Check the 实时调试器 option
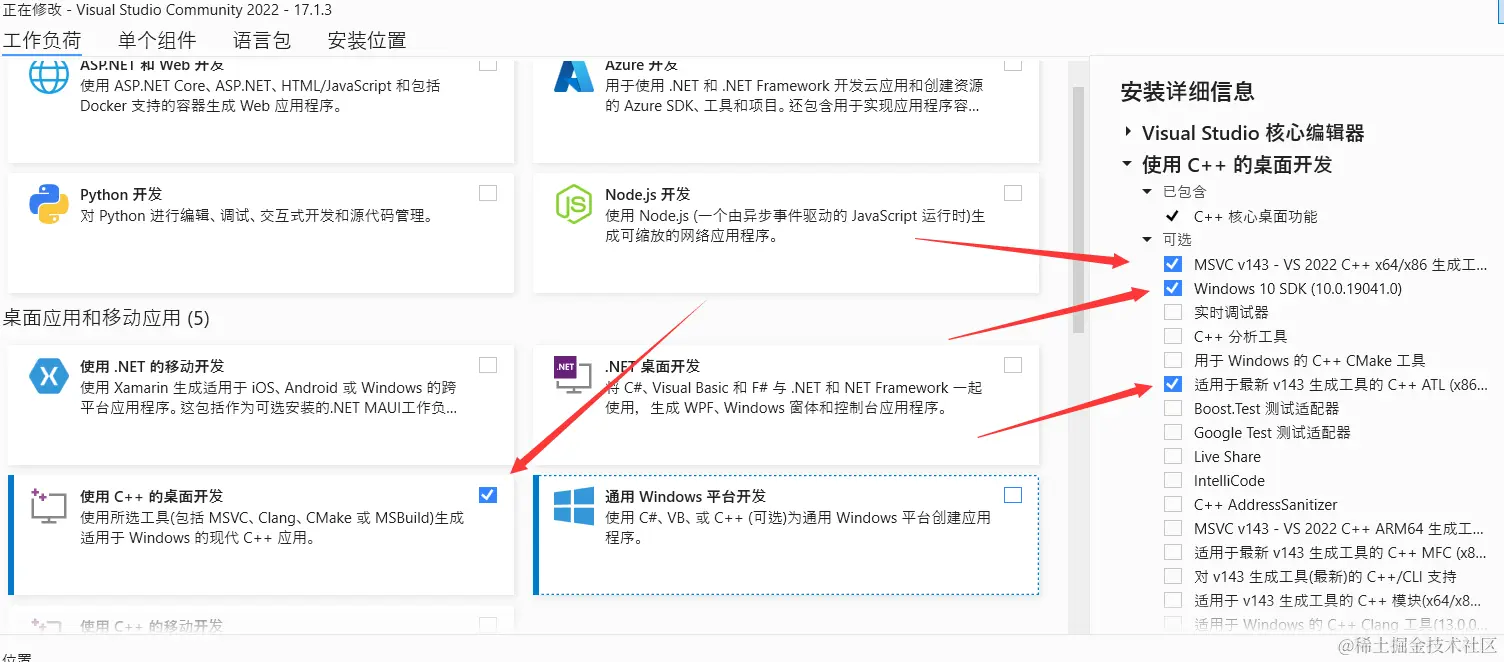 click(x=1173, y=312)
